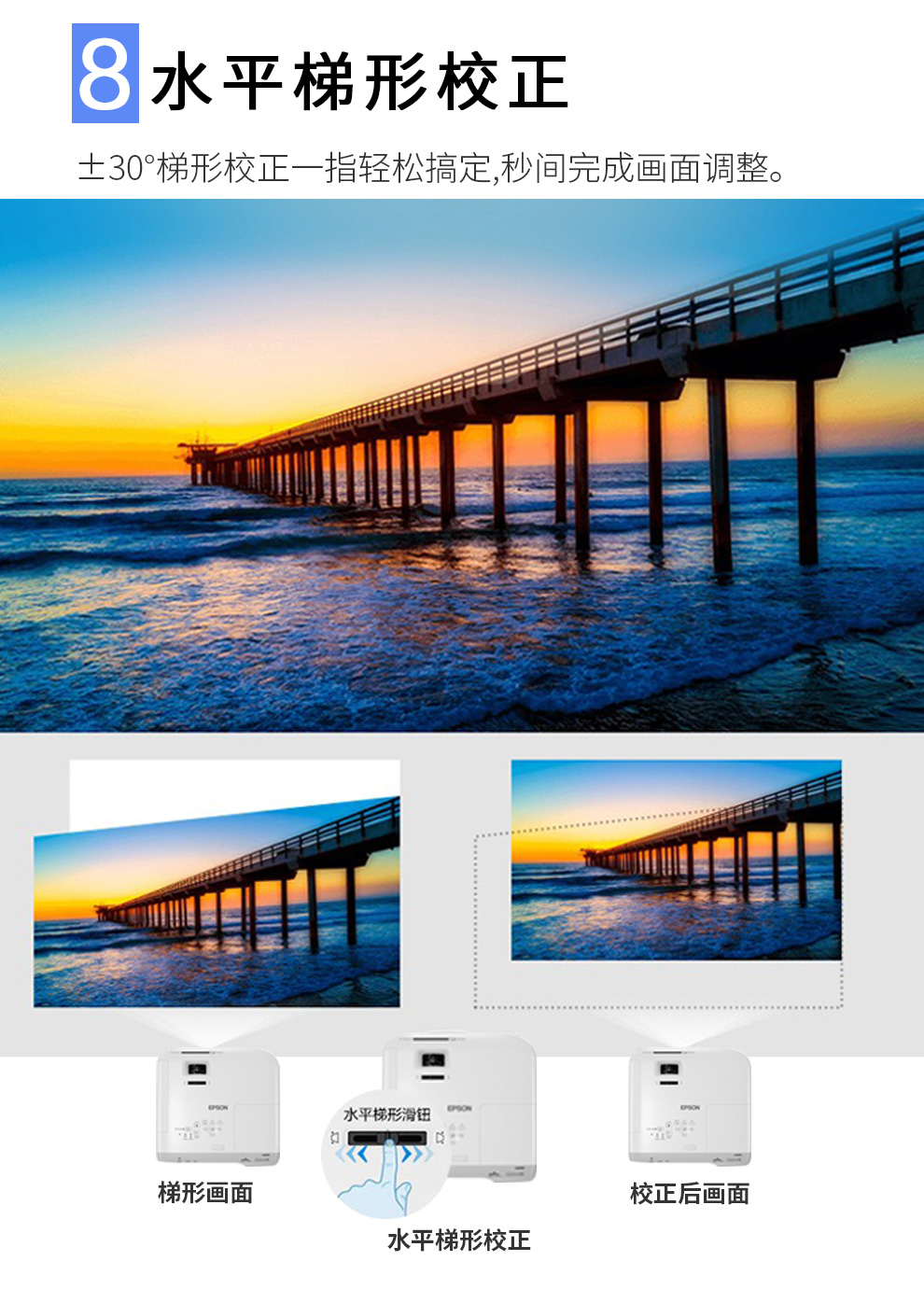Viewport: 924px width, 1289px height.
Task: Click the left-pointing blue chevron arrows
Action: [x=352, y=1155]
